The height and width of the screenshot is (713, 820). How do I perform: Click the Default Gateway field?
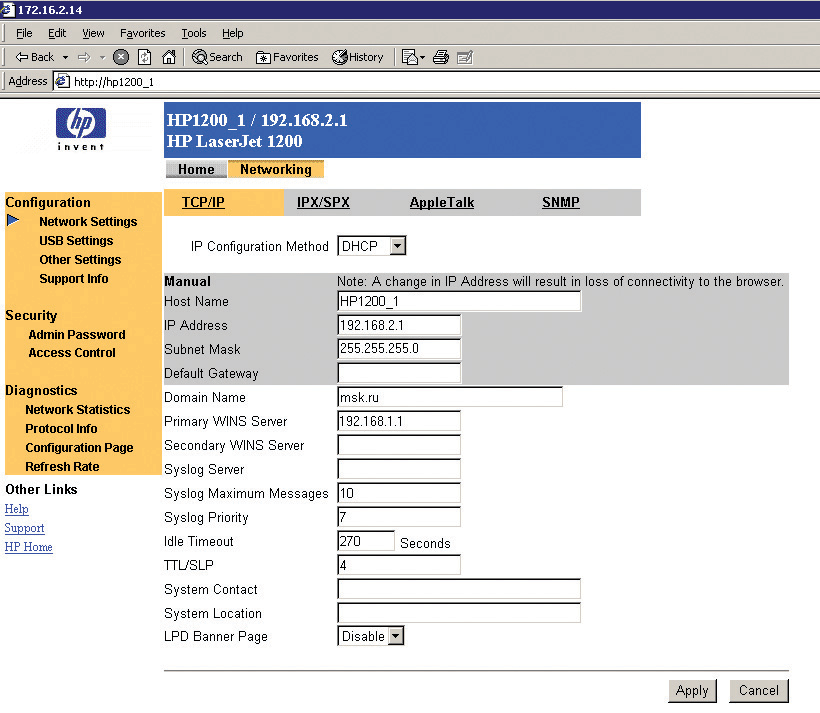(399, 373)
